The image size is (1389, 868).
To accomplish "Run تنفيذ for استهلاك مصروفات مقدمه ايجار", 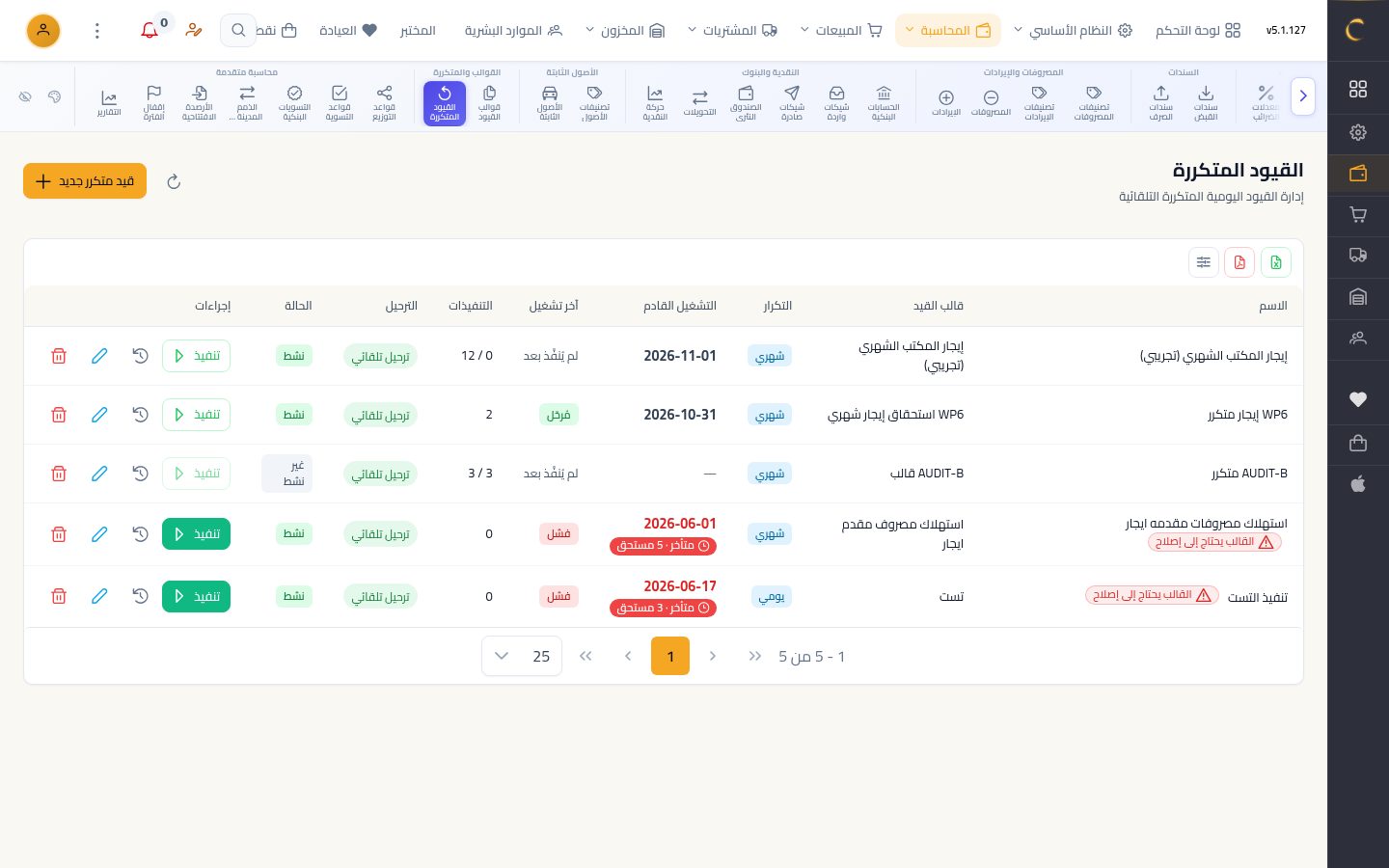I will click(x=196, y=533).
